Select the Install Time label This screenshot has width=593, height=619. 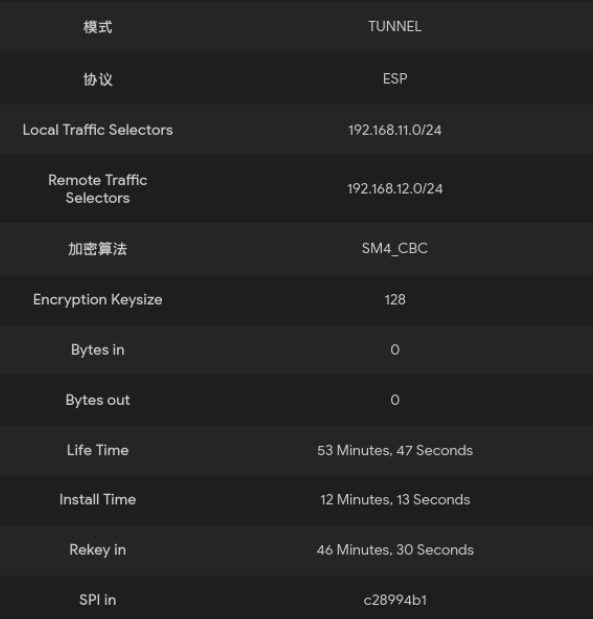coord(98,499)
